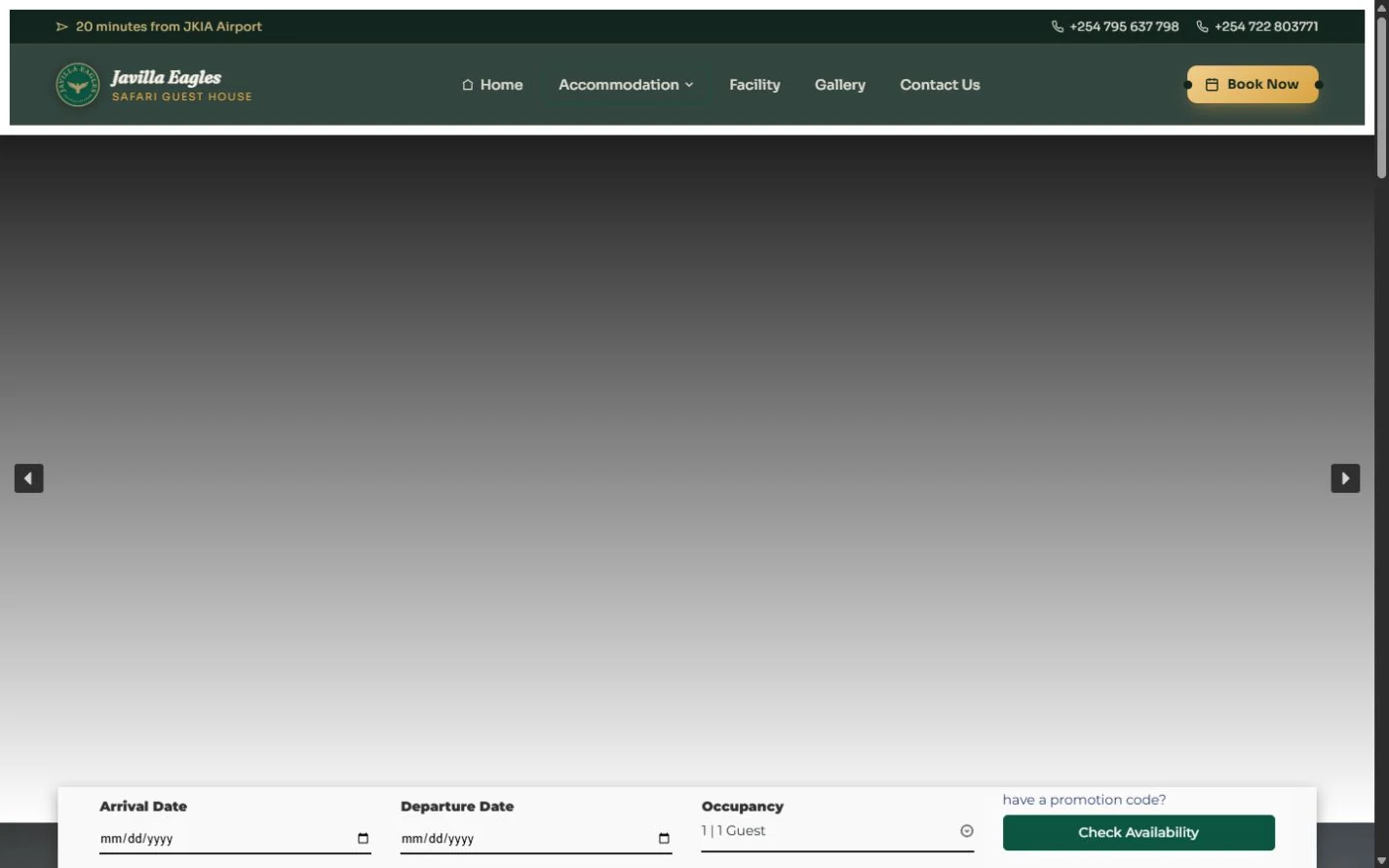
Task: Click '20 minutes from JKIA Airport' text
Action: tap(169, 26)
